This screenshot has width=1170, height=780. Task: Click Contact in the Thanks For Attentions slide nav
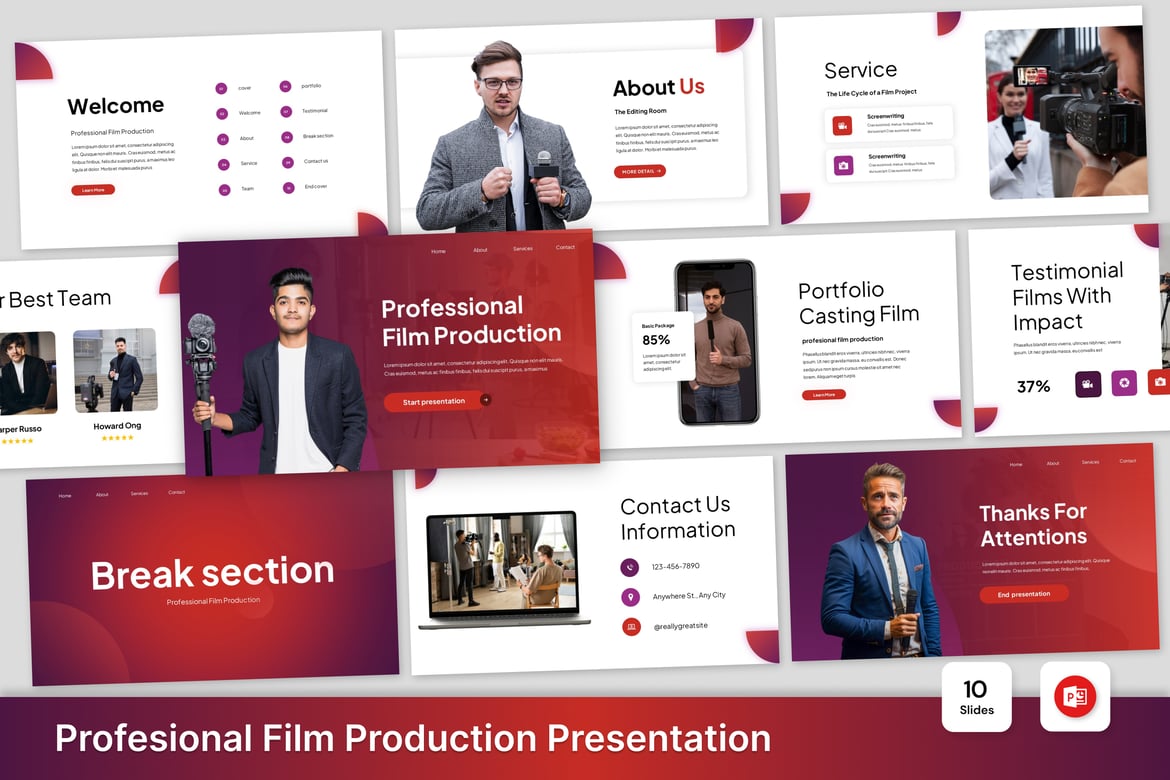tap(1127, 461)
